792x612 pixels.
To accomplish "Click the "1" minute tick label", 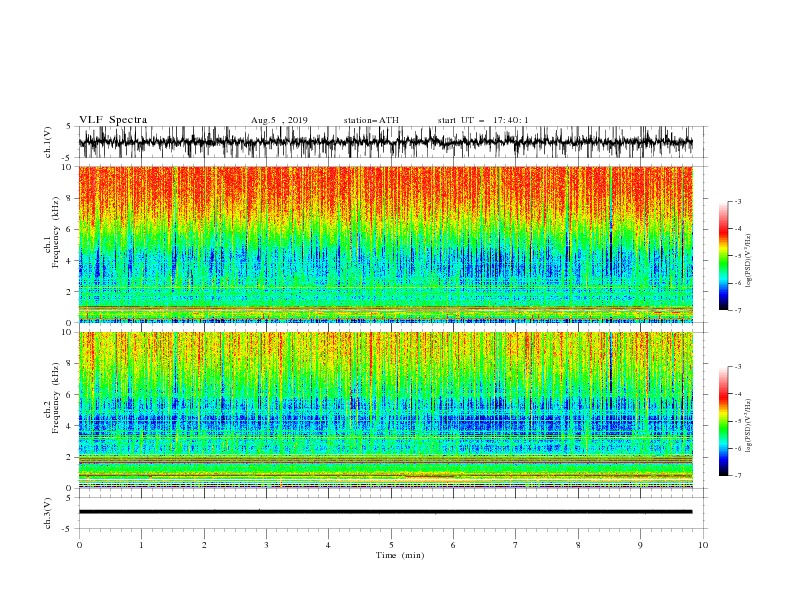I will 141,545.
